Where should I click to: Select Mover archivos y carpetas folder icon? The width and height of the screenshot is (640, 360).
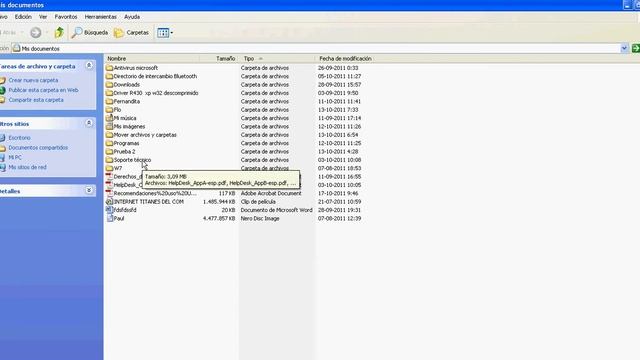109,135
